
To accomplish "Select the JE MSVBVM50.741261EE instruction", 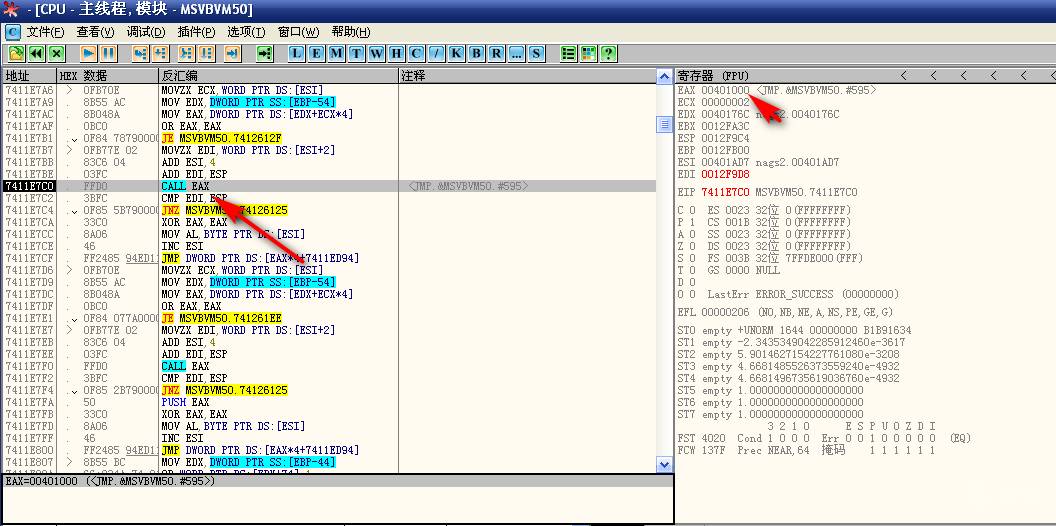I will [x=222, y=318].
